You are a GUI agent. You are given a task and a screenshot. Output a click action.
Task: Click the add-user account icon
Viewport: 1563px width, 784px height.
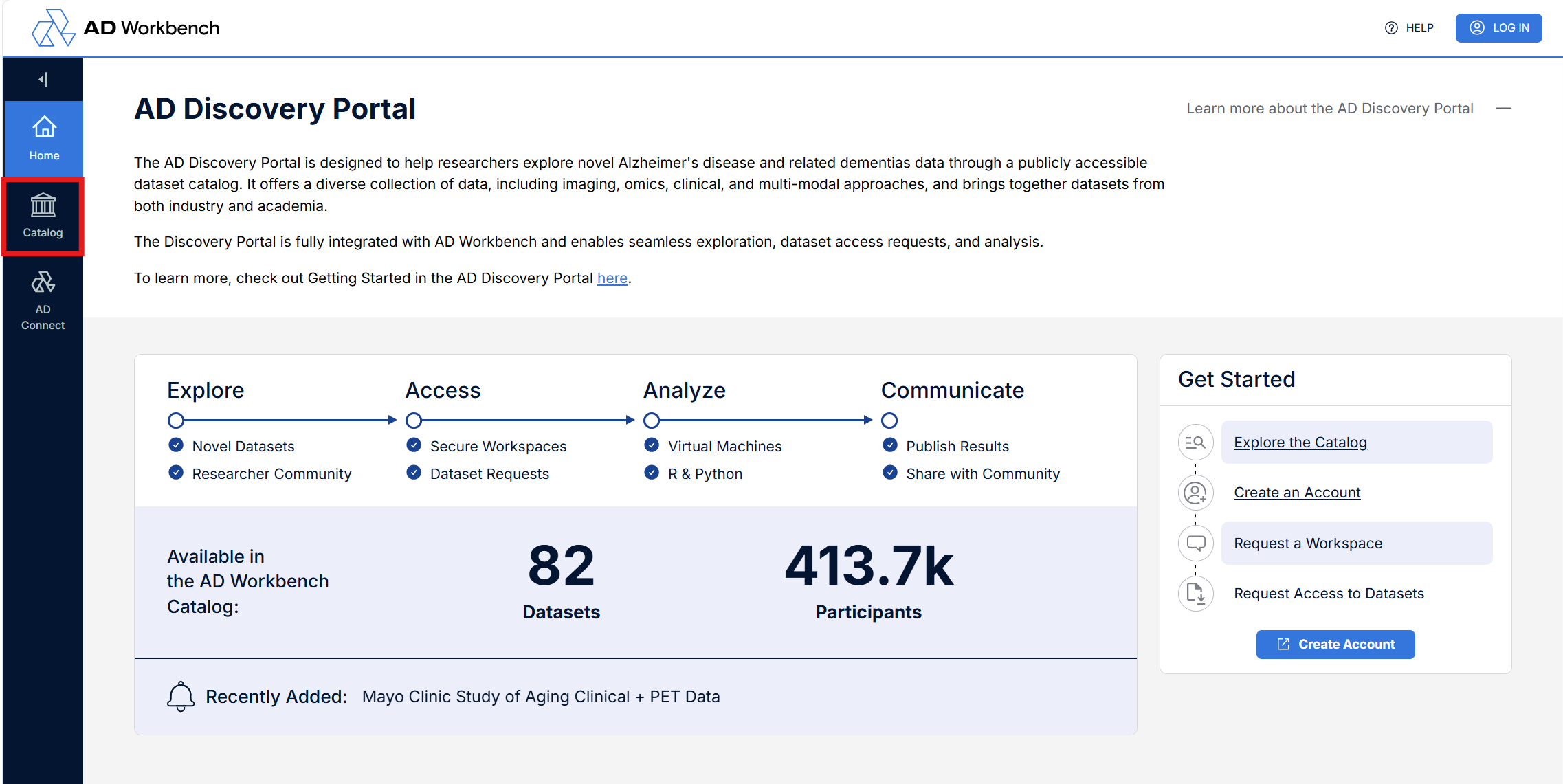(x=1195, y=493)
